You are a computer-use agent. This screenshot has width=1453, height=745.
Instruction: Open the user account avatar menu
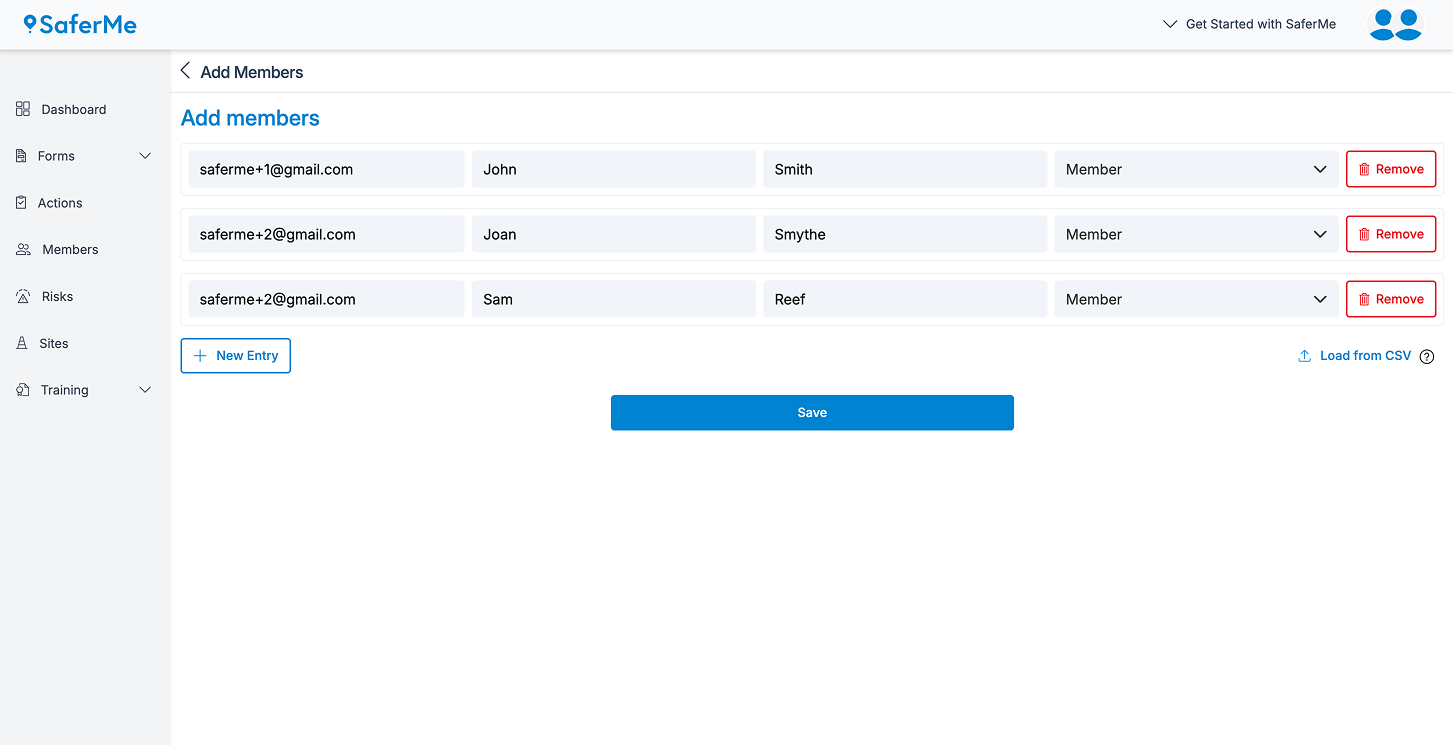click(x=1395, y=24)
